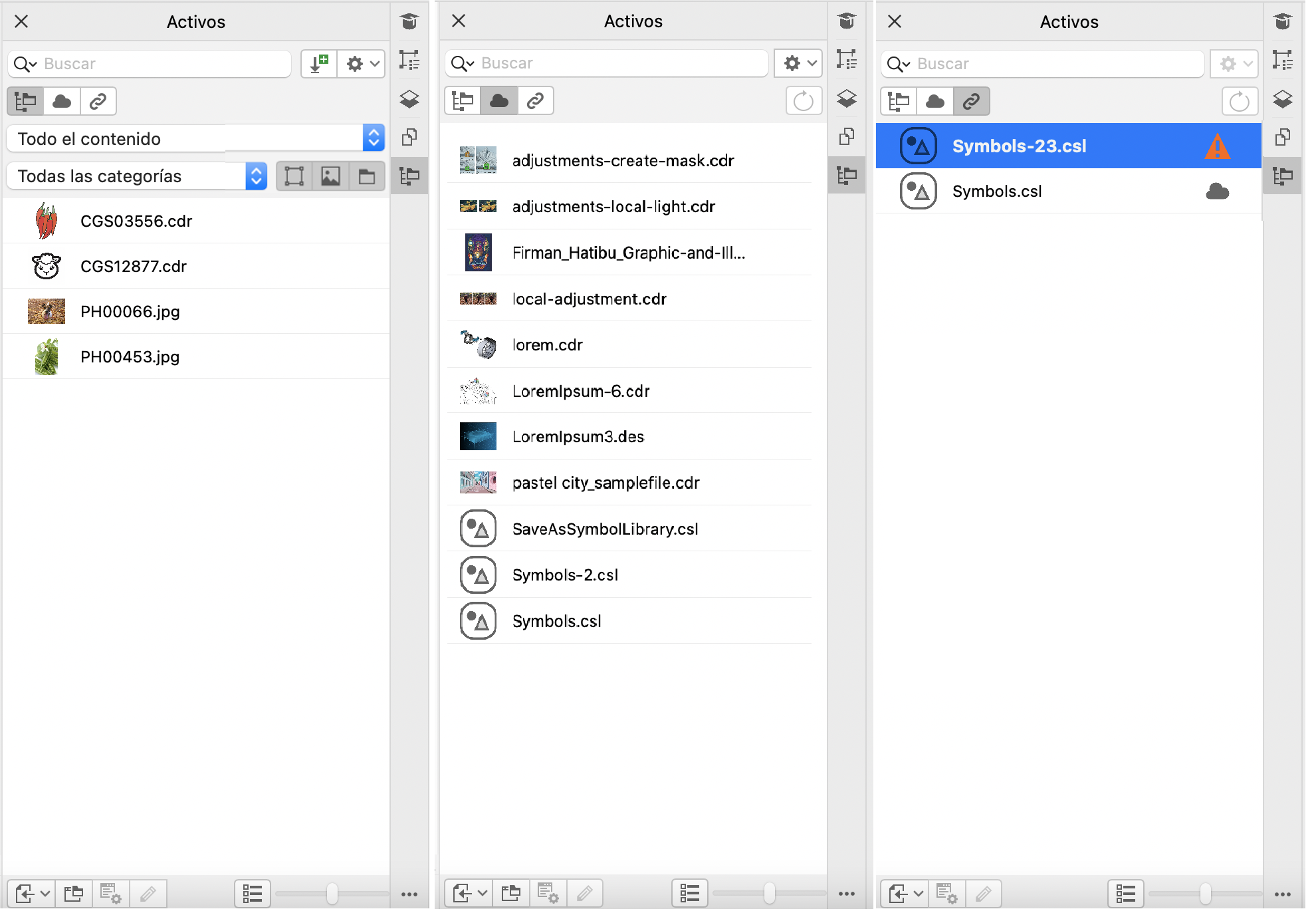
Task: Open the Todo el contenido dropdown
Action: (x=195, y=138)
